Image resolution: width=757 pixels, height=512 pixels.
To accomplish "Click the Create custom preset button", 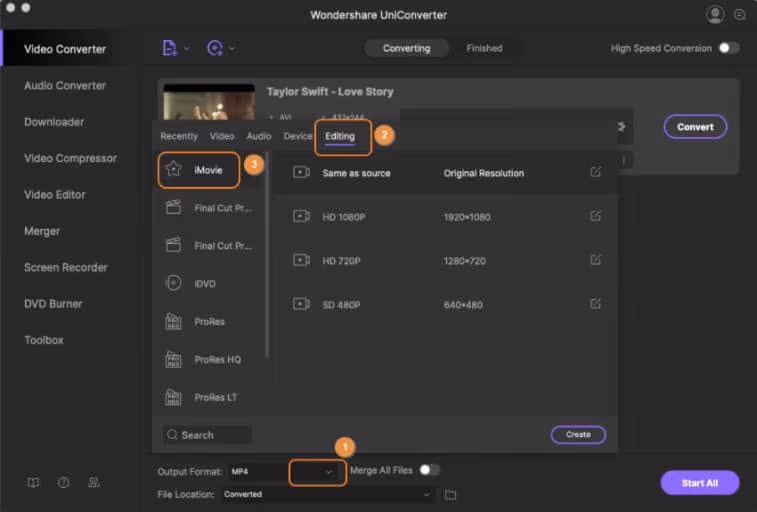I will coord(578,434).
